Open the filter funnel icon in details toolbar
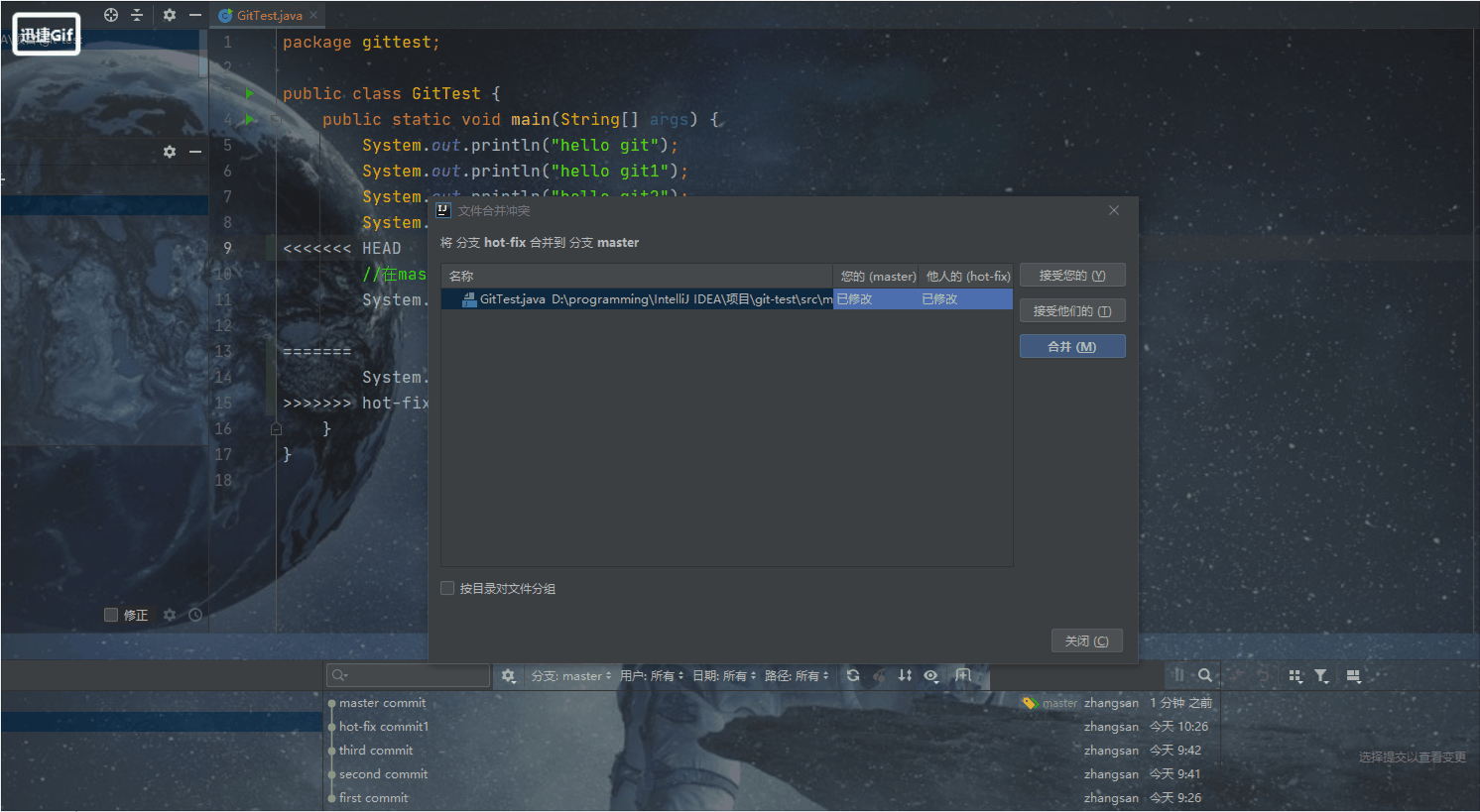Image resolution: width=1480 pixels, height=812 pixels. point(1321,675)
